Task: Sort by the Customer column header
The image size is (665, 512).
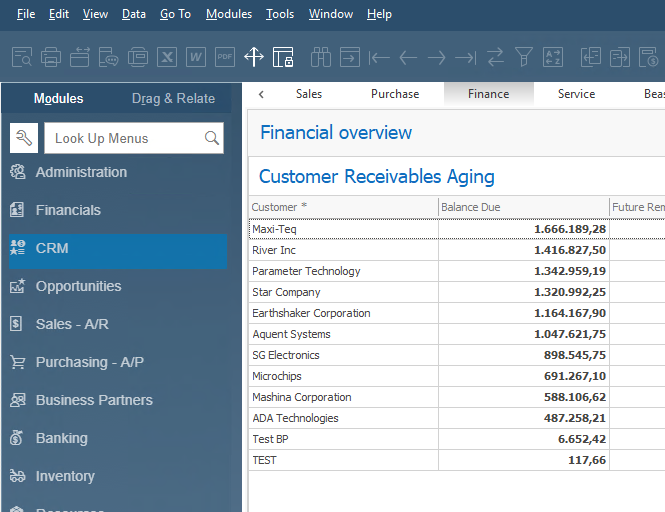Action: [344, 207]
